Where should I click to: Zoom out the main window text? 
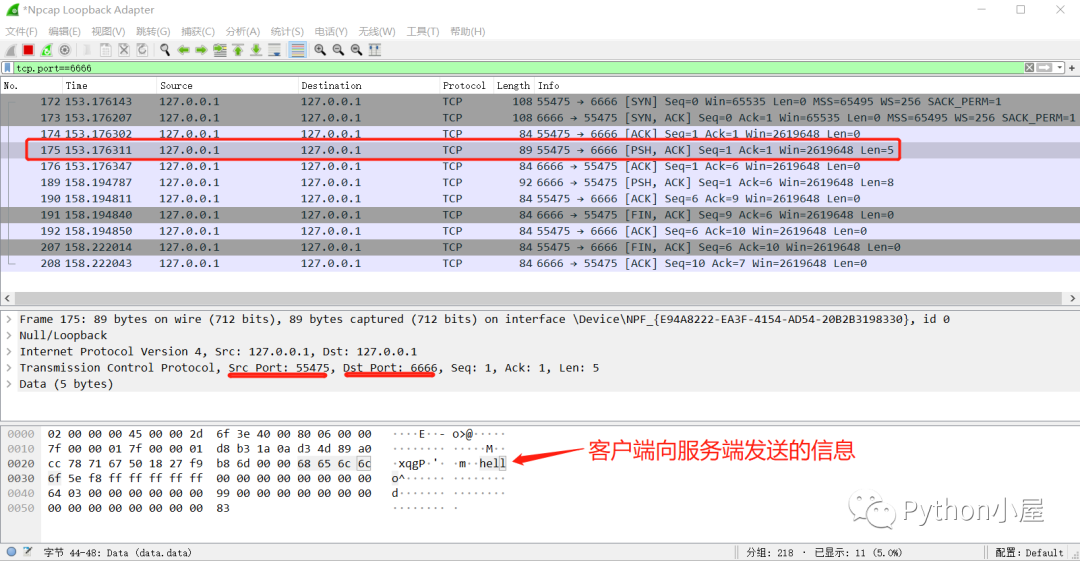(x=338, y=50)
